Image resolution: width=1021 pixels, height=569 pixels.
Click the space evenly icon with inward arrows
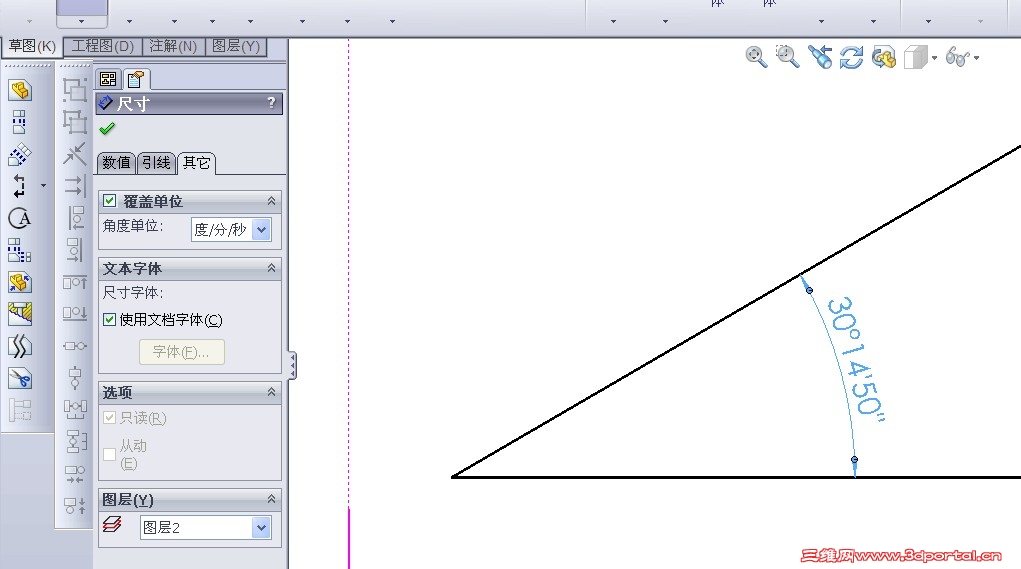point(75,473)
